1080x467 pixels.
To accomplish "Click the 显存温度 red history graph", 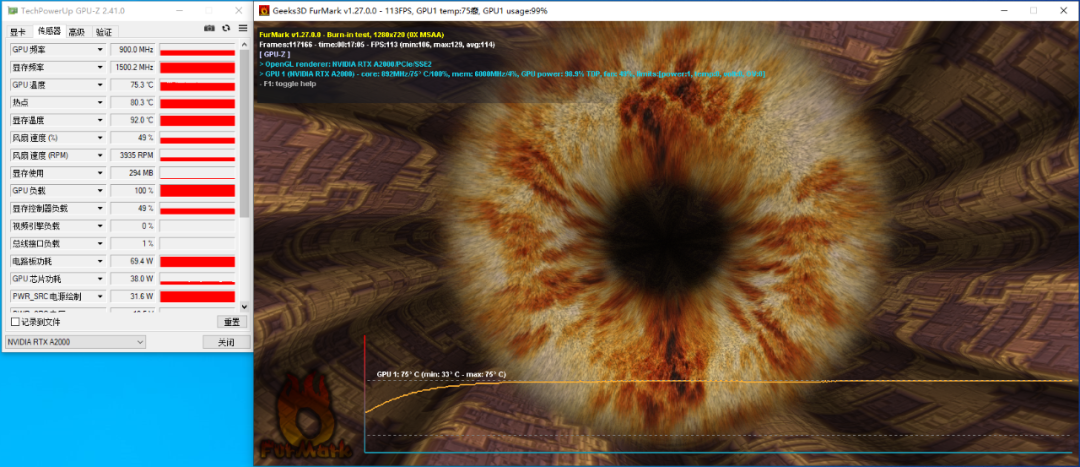I will tap(198, 121).
